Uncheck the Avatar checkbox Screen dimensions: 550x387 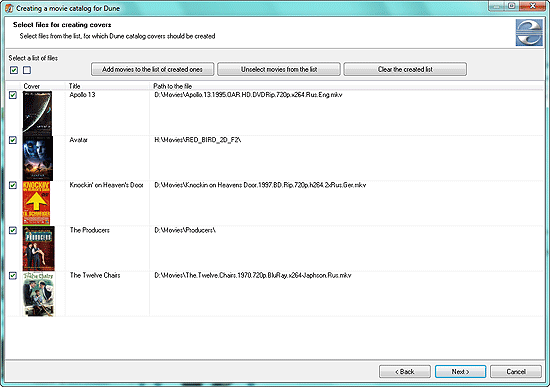(x=13, y=140)
